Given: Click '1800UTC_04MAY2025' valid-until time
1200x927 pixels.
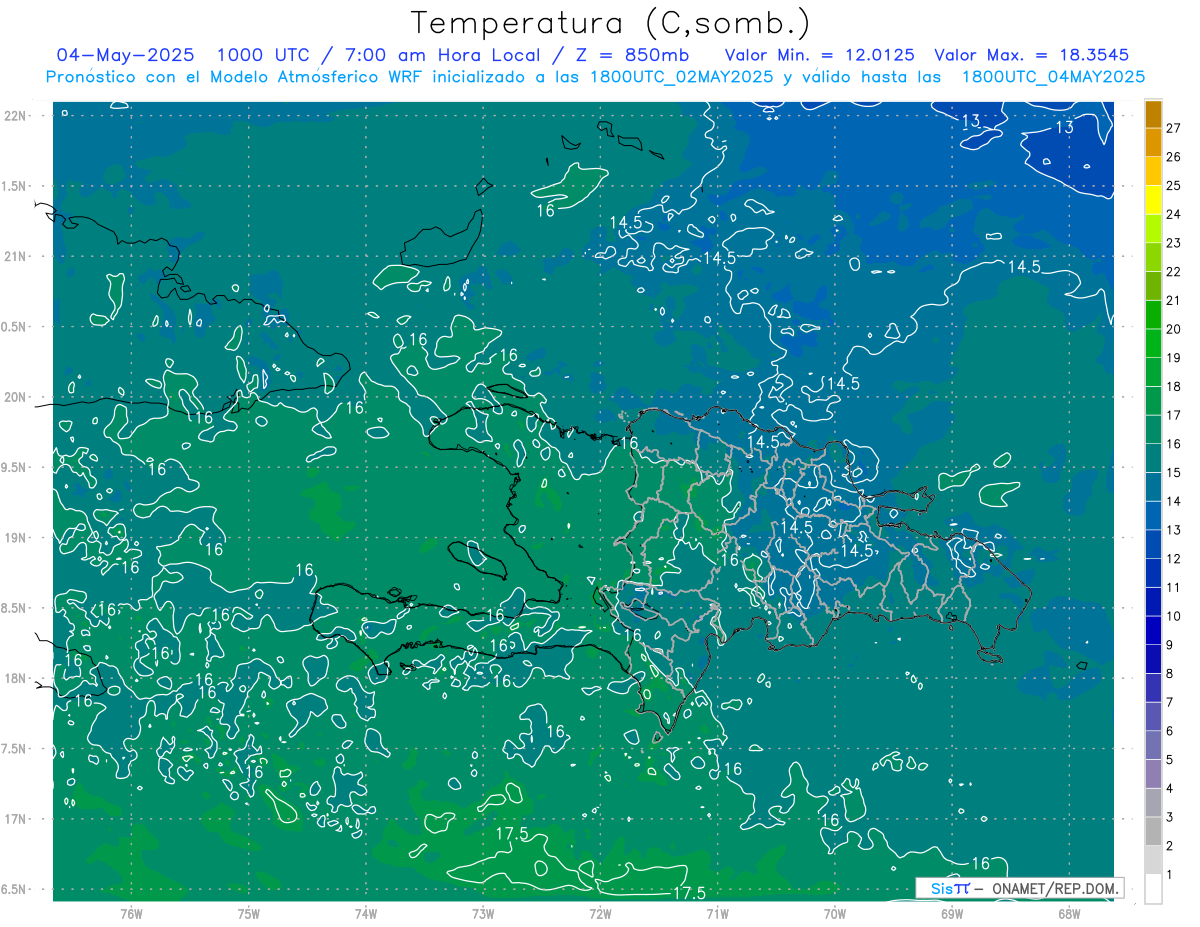Looking at the screenshot, I should point(1053,77).
